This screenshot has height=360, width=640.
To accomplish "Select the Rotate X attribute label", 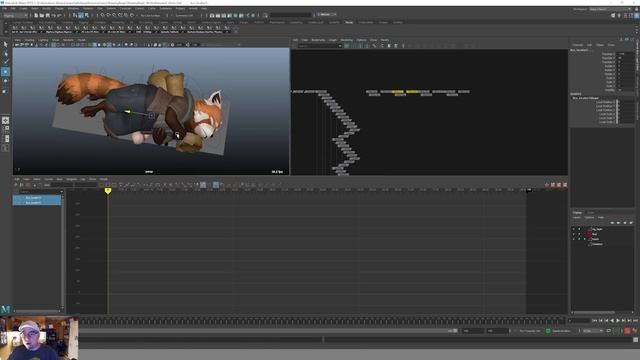I will pyautogui.click(x=609, y=66).
